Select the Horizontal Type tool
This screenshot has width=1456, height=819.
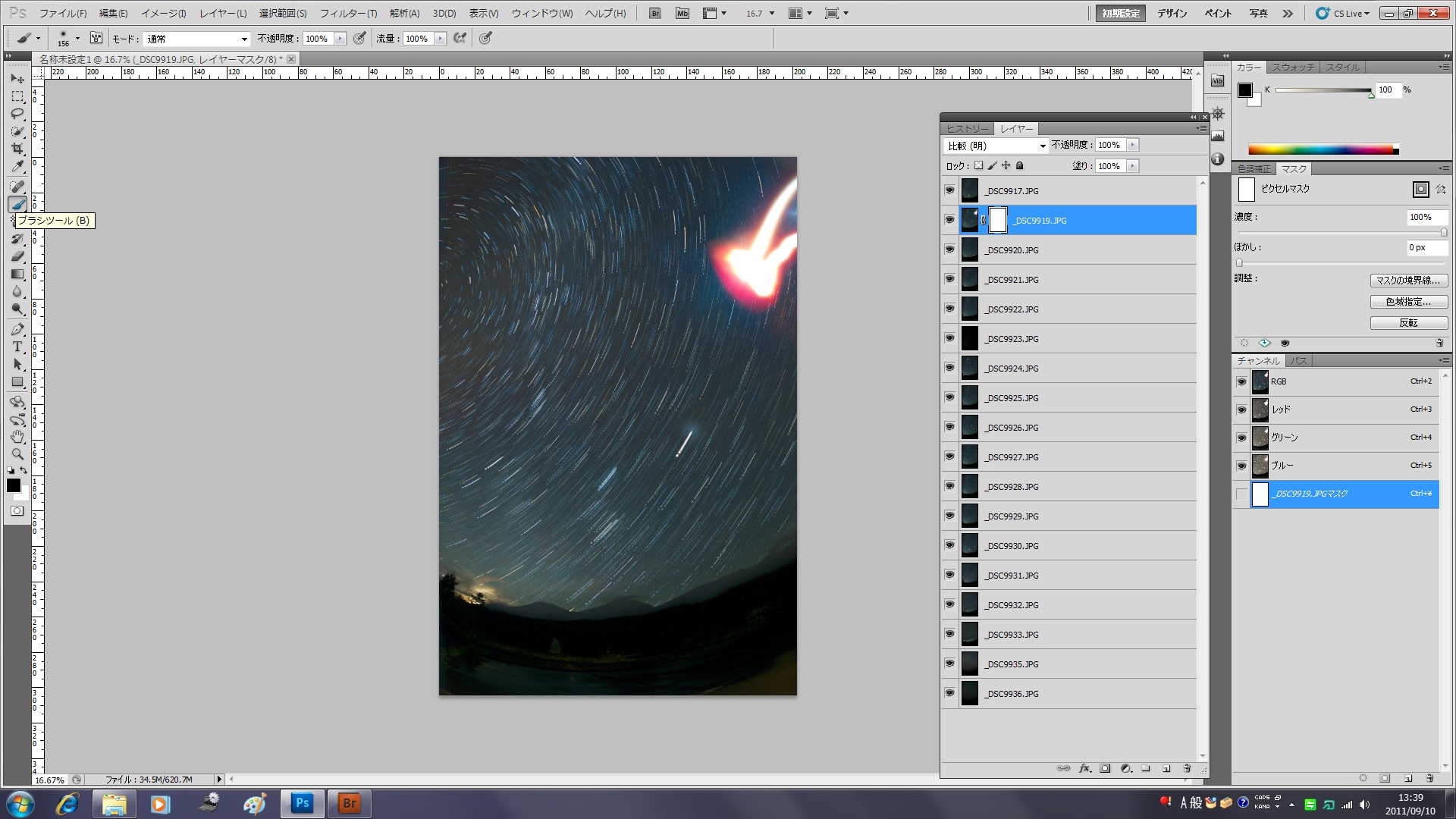[x=17, y=347]
